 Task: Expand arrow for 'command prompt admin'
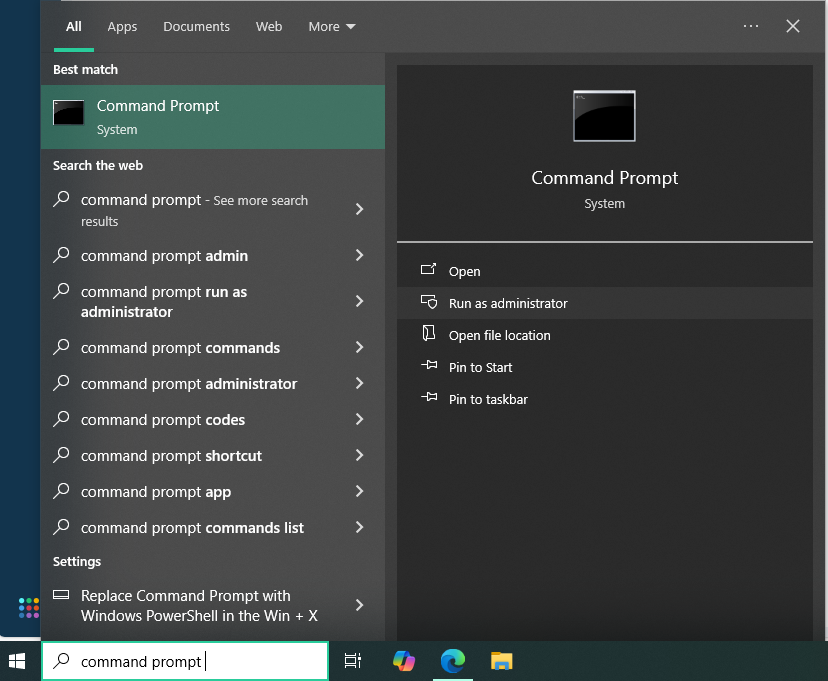(359, 256)
